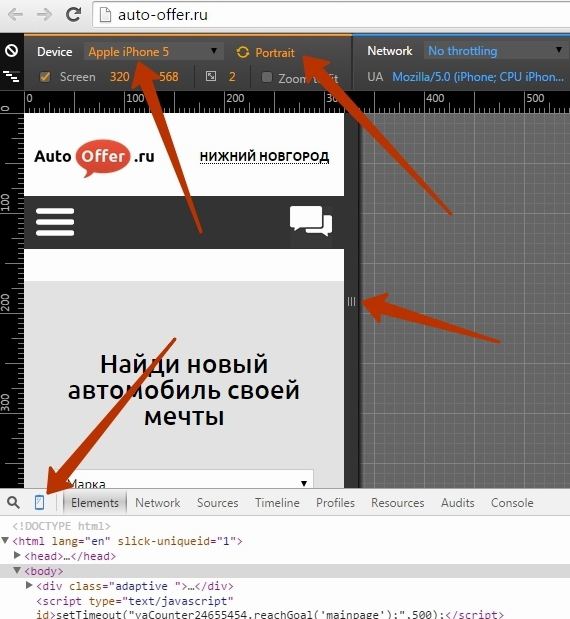Select the <!DOCTYPE html> line
Screen dimensions: 570x619
point(61,526)
